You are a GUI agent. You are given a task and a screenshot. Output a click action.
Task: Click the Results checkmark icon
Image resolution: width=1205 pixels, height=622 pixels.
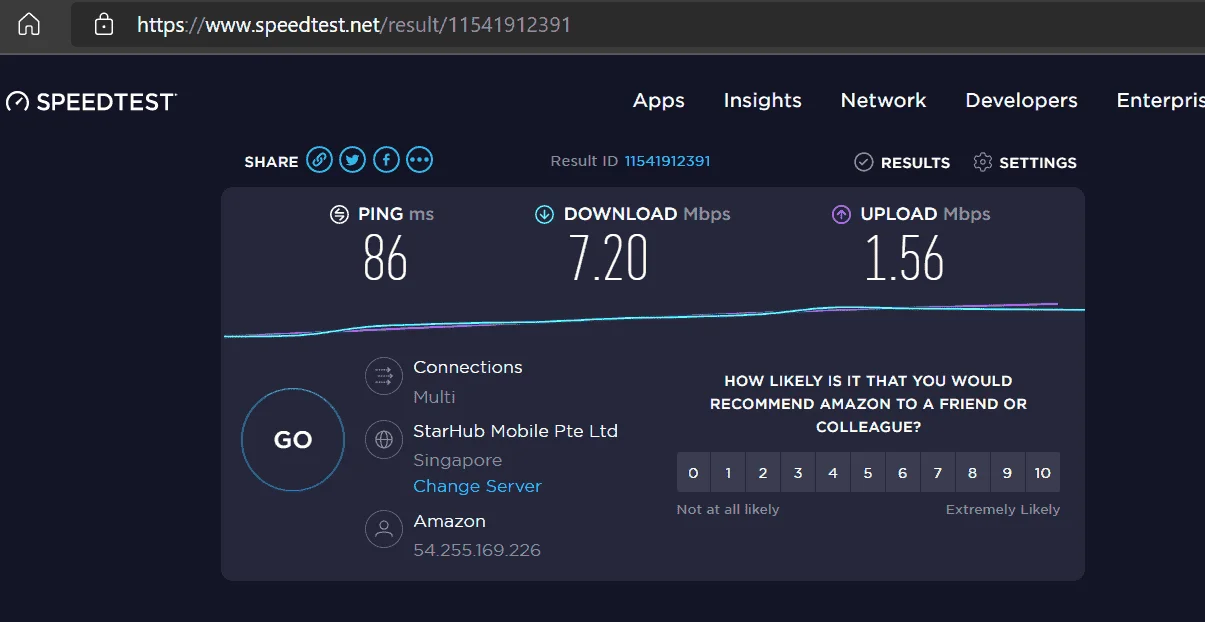pos(864,162)
